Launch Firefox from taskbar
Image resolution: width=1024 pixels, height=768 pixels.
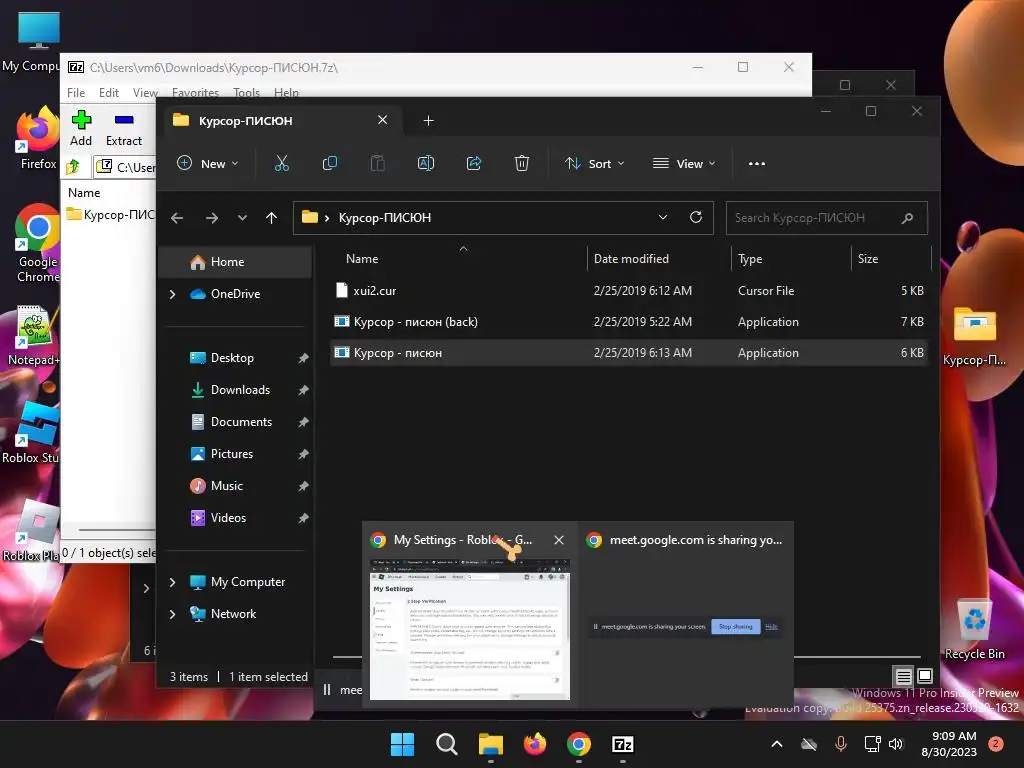(535, 744)
